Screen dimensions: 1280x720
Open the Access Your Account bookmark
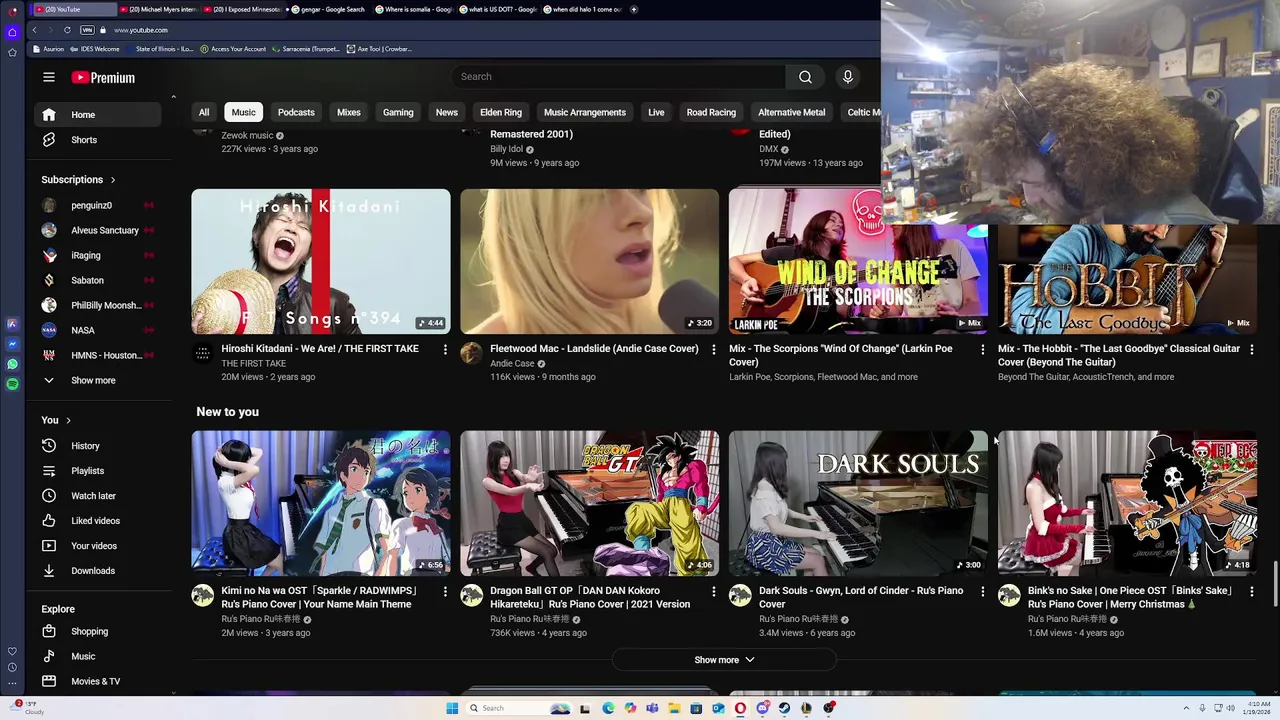233,49
